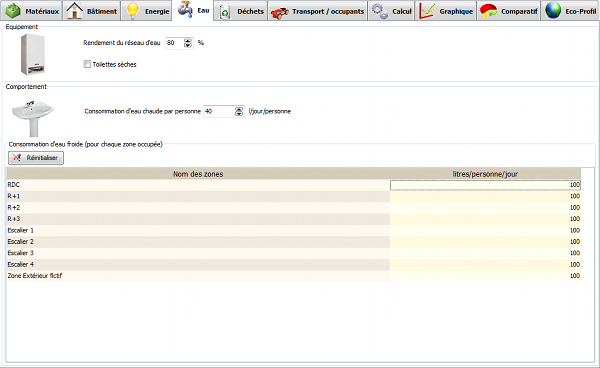Open the Matériaux tab
This screenshot has width=600, height=368.
click(31, 11)
